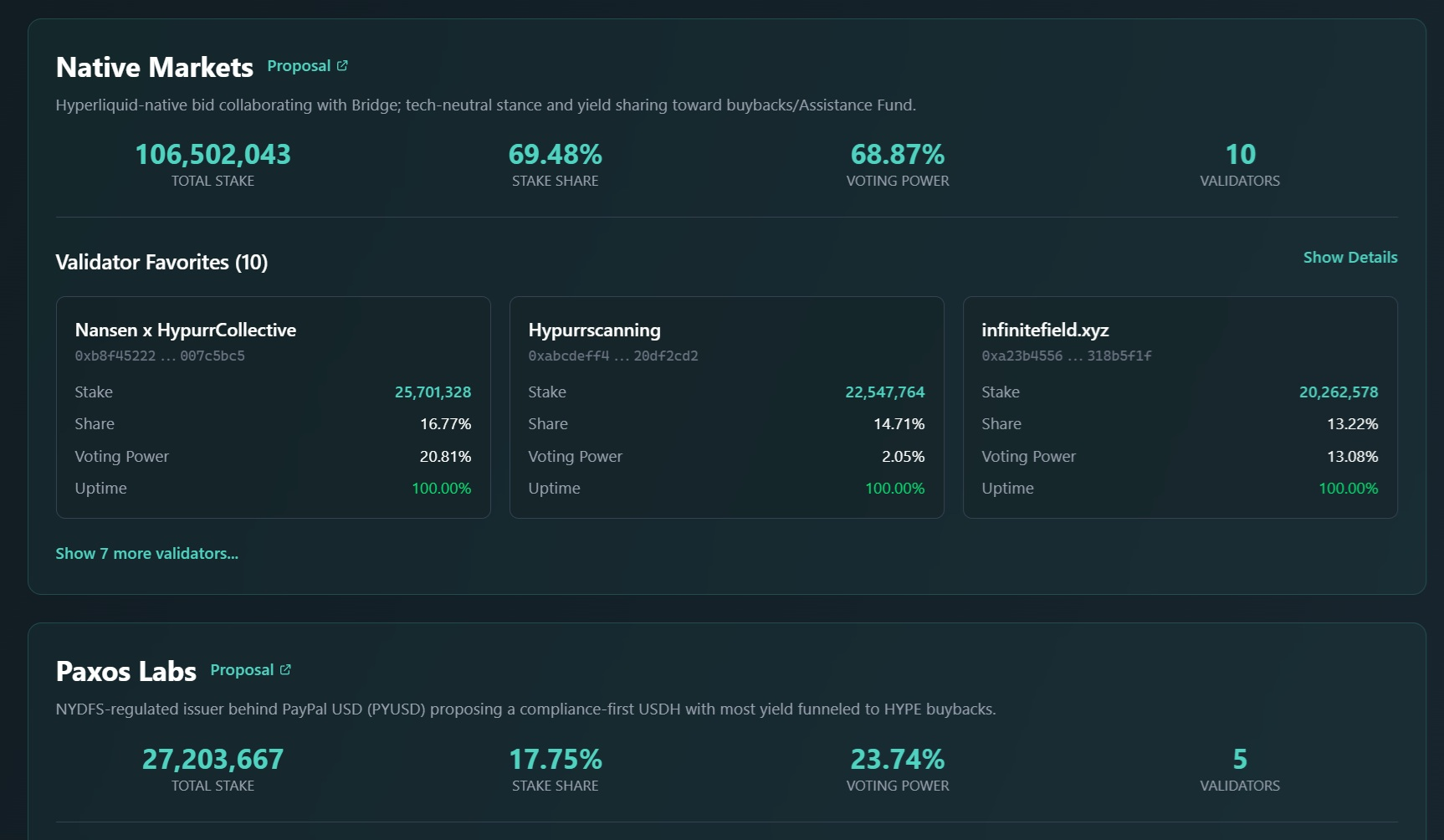1444x840 pixels.
Task: Expand Show 7 more validators
Action: click(146, 554)
